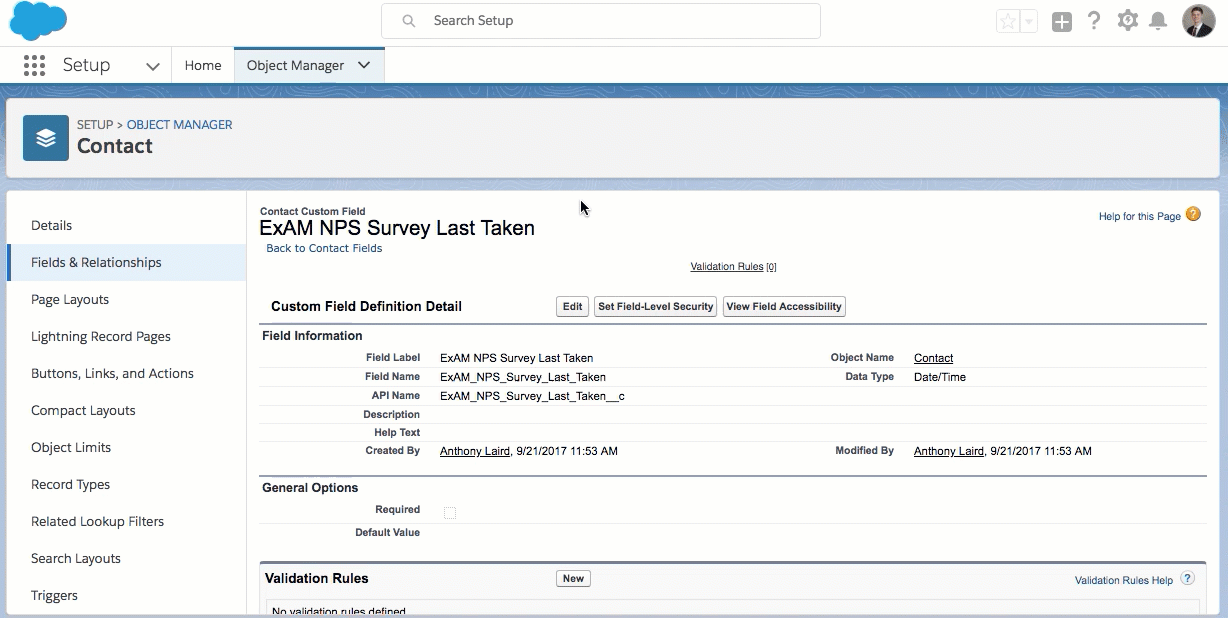Open the notifications bell

(1158, 21)
